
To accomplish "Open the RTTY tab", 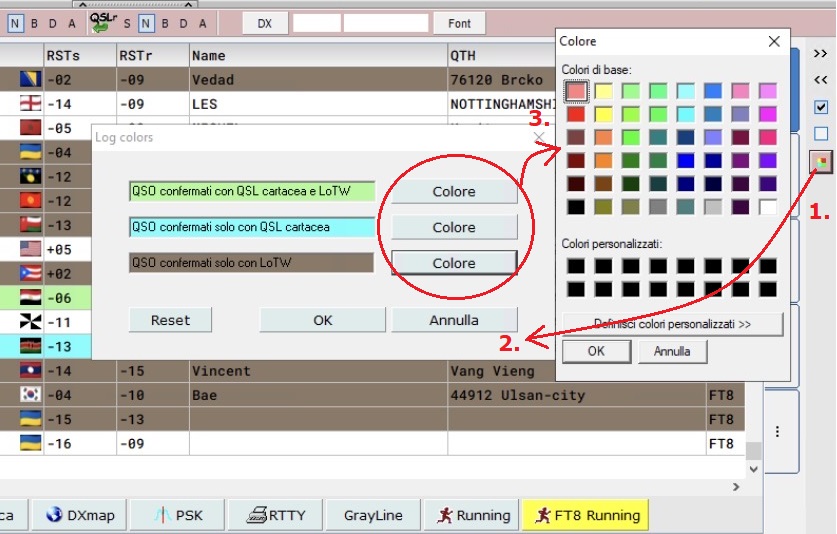I will tap(276, 515).
